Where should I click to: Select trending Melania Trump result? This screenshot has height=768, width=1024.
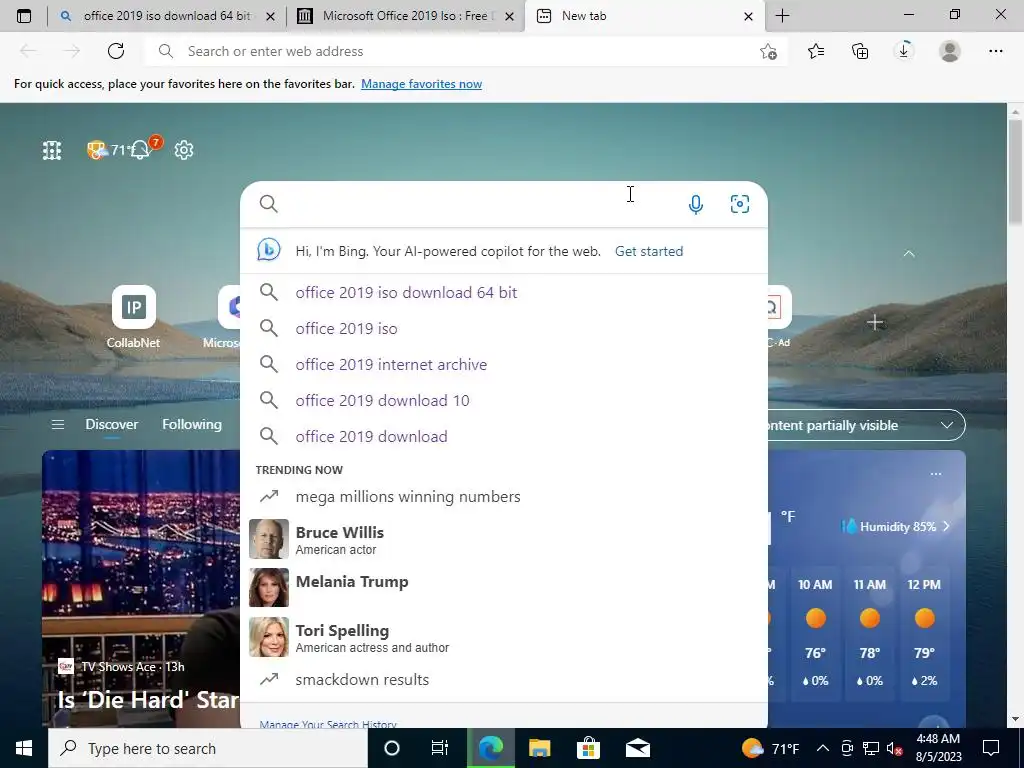(x=504, y=587)
